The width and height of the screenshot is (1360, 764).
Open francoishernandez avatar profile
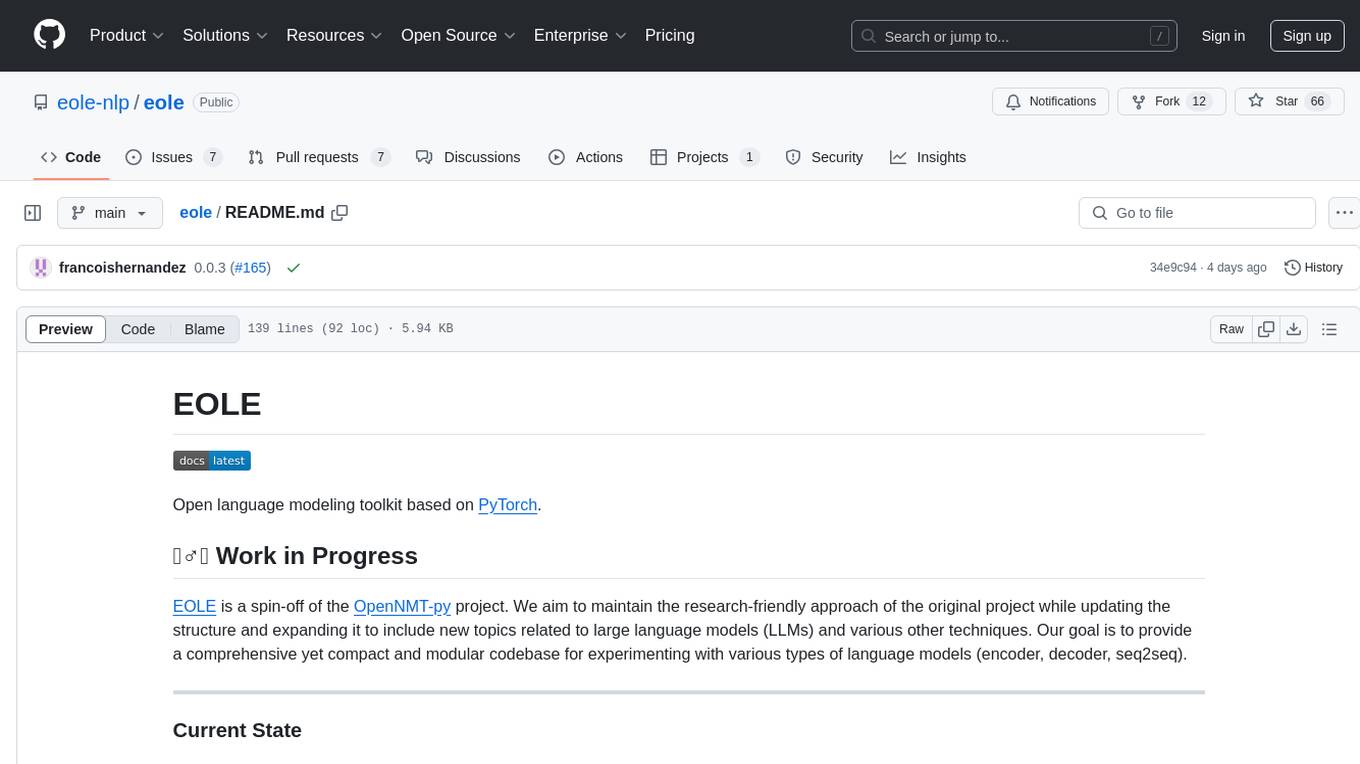pyautogui.click(x=41, y=267)
